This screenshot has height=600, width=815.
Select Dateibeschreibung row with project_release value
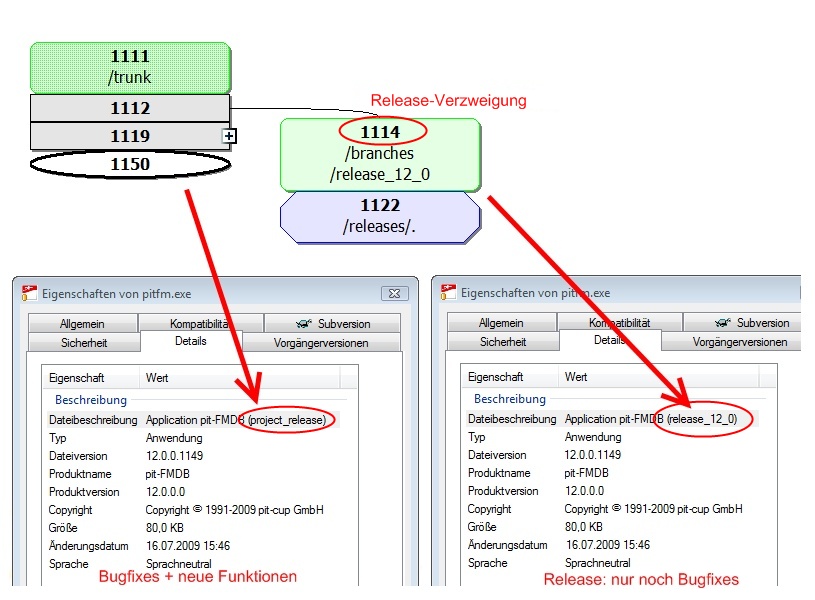pyautogui.click(x=192, y=420)
